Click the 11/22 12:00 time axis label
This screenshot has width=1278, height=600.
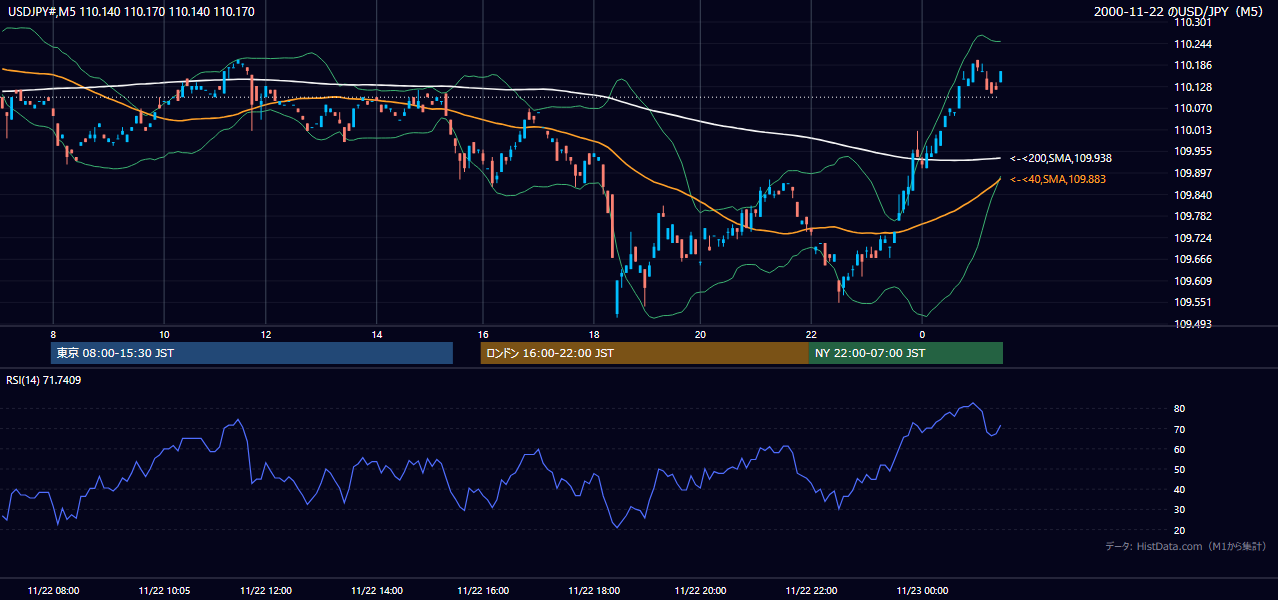[265, 591]
